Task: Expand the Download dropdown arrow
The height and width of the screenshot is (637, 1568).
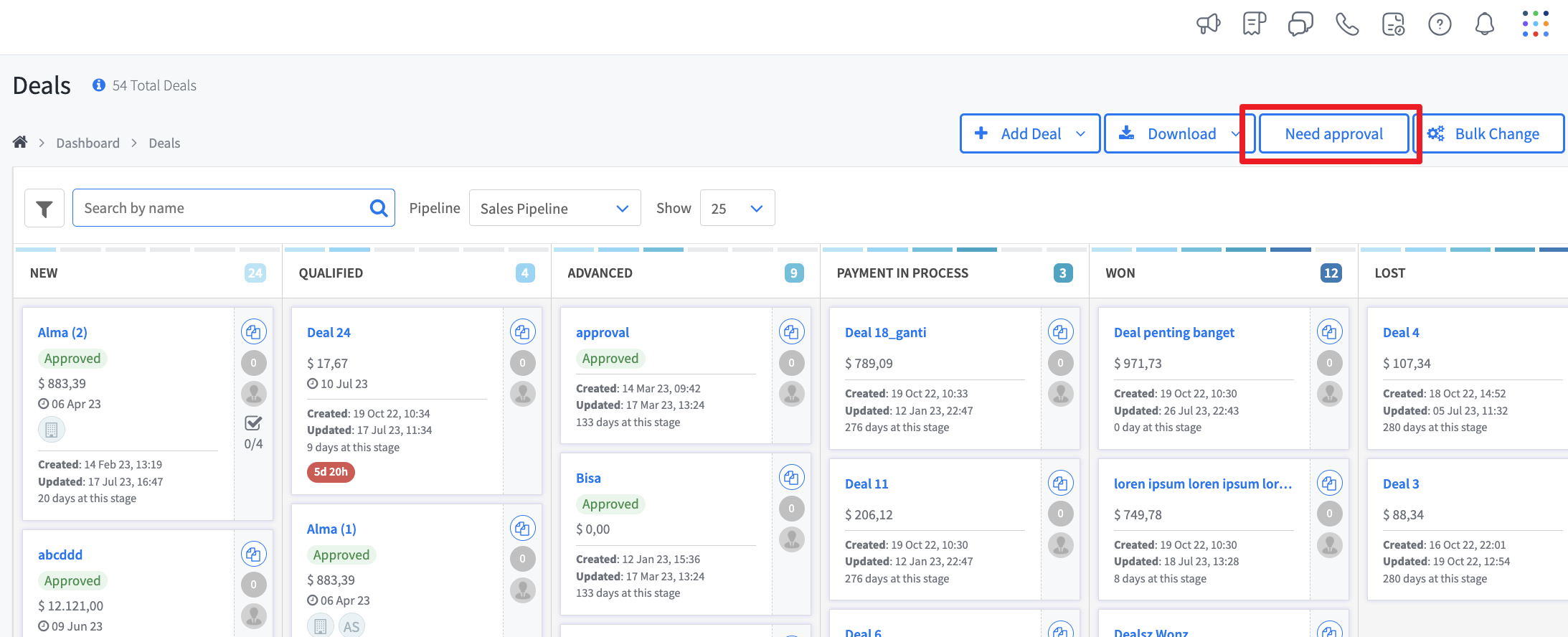Action: [1235, 134]
